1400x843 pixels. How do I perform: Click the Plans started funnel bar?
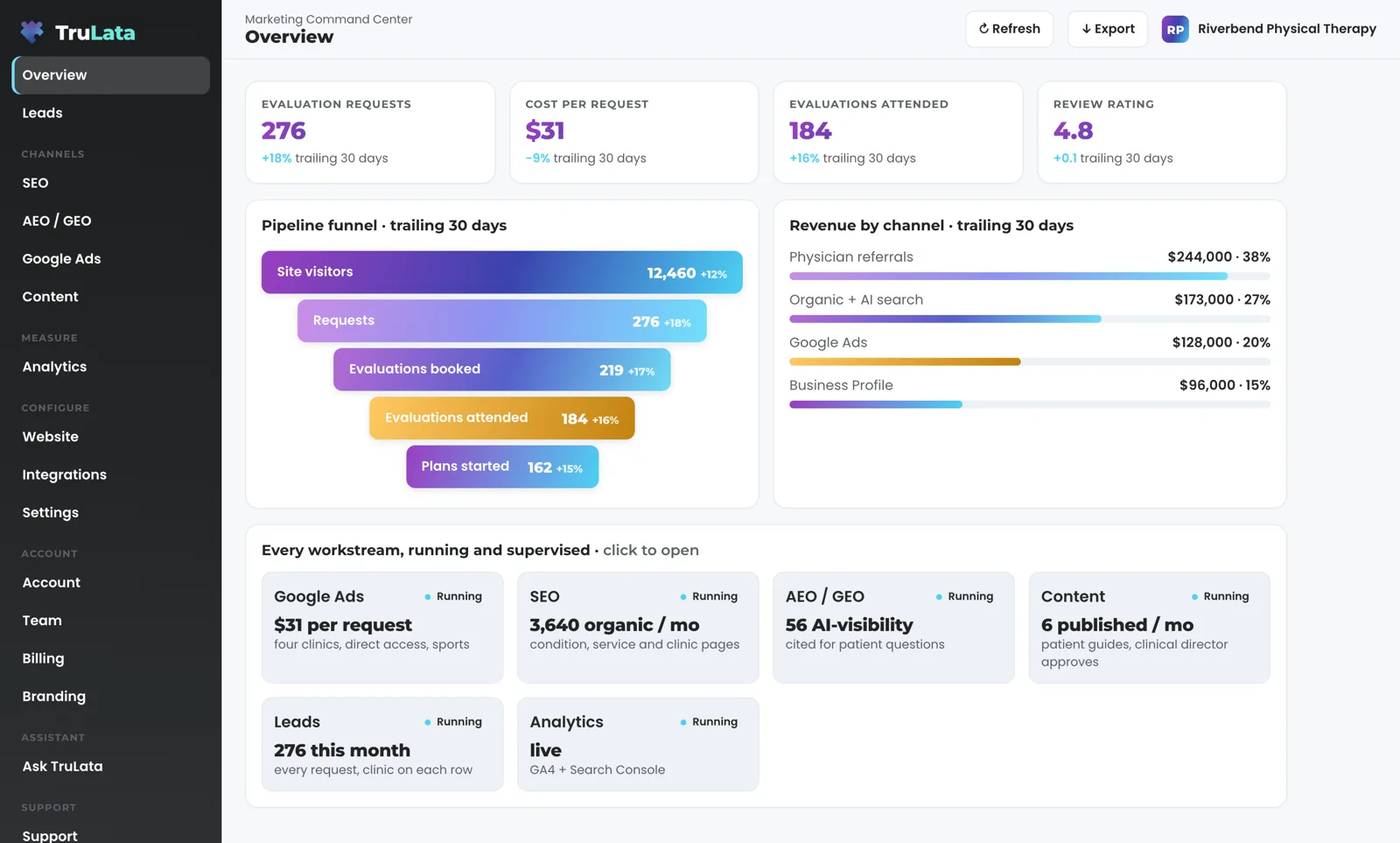click(x=502, y=467)
